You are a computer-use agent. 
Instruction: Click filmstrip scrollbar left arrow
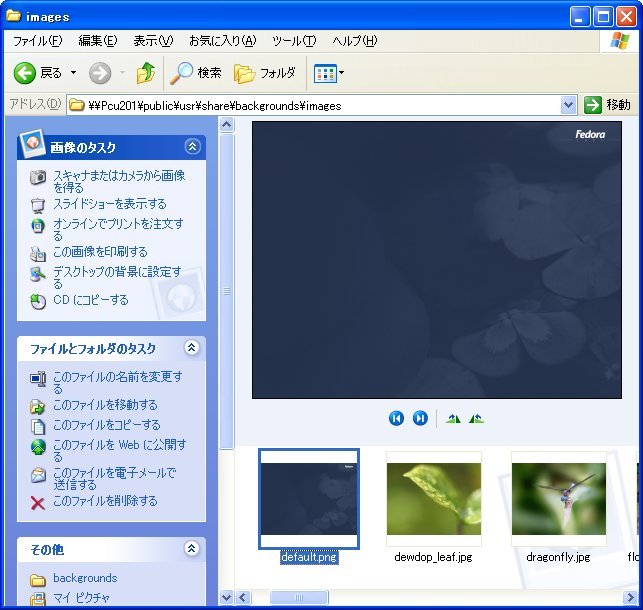click(x=243, y=597)
